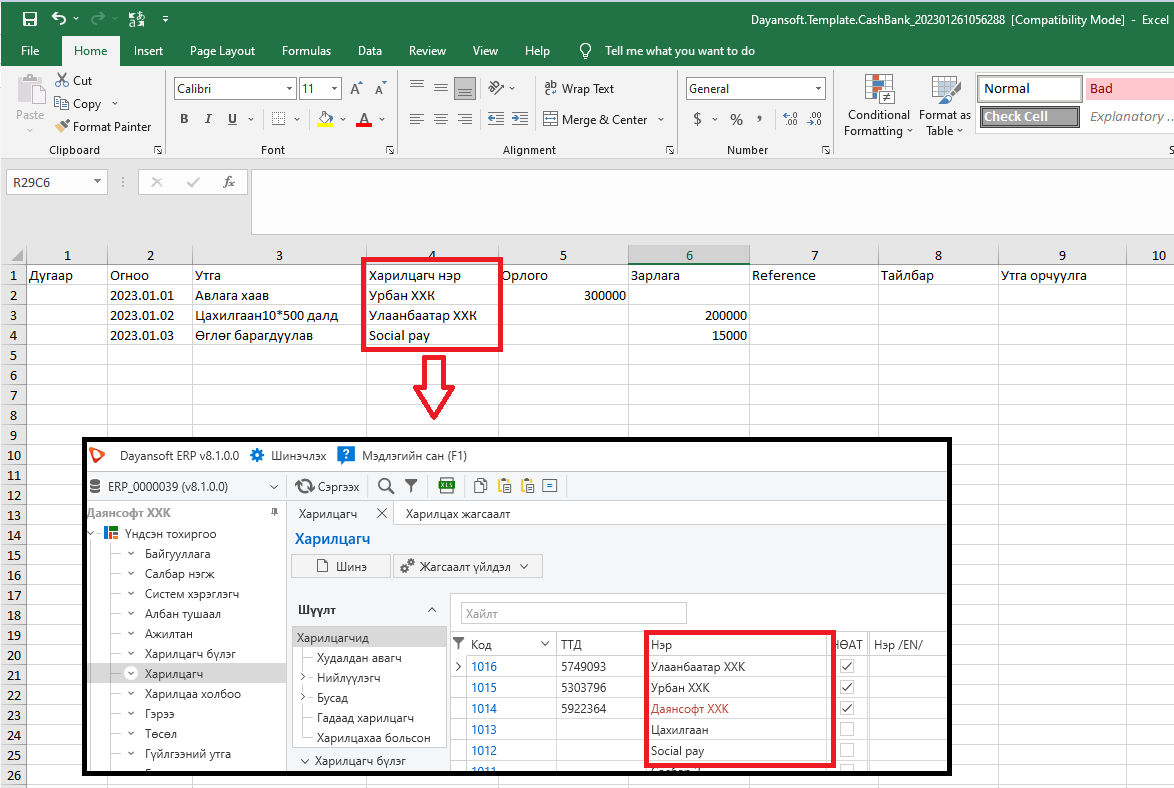The height and width of the screenshot is (788, 1174).
Task: Toggle Italic formatting
Action: [208, 119]
